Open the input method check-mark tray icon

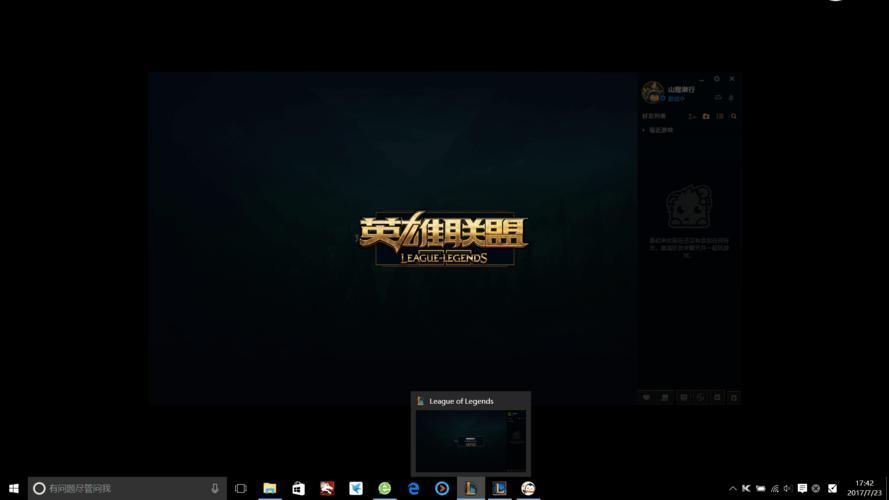(832, 488)
